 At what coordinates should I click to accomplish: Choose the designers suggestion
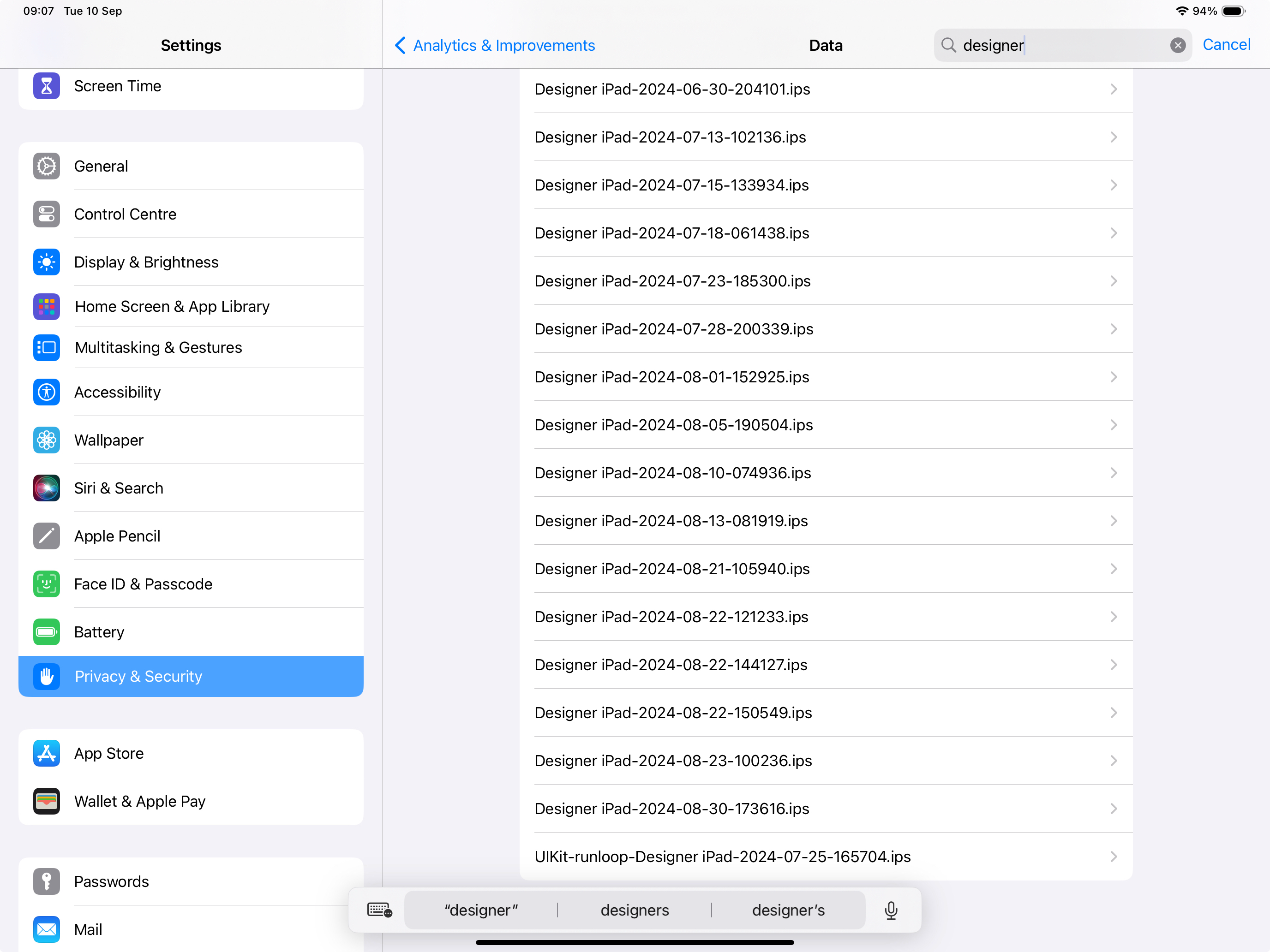[x=635, y=910]
